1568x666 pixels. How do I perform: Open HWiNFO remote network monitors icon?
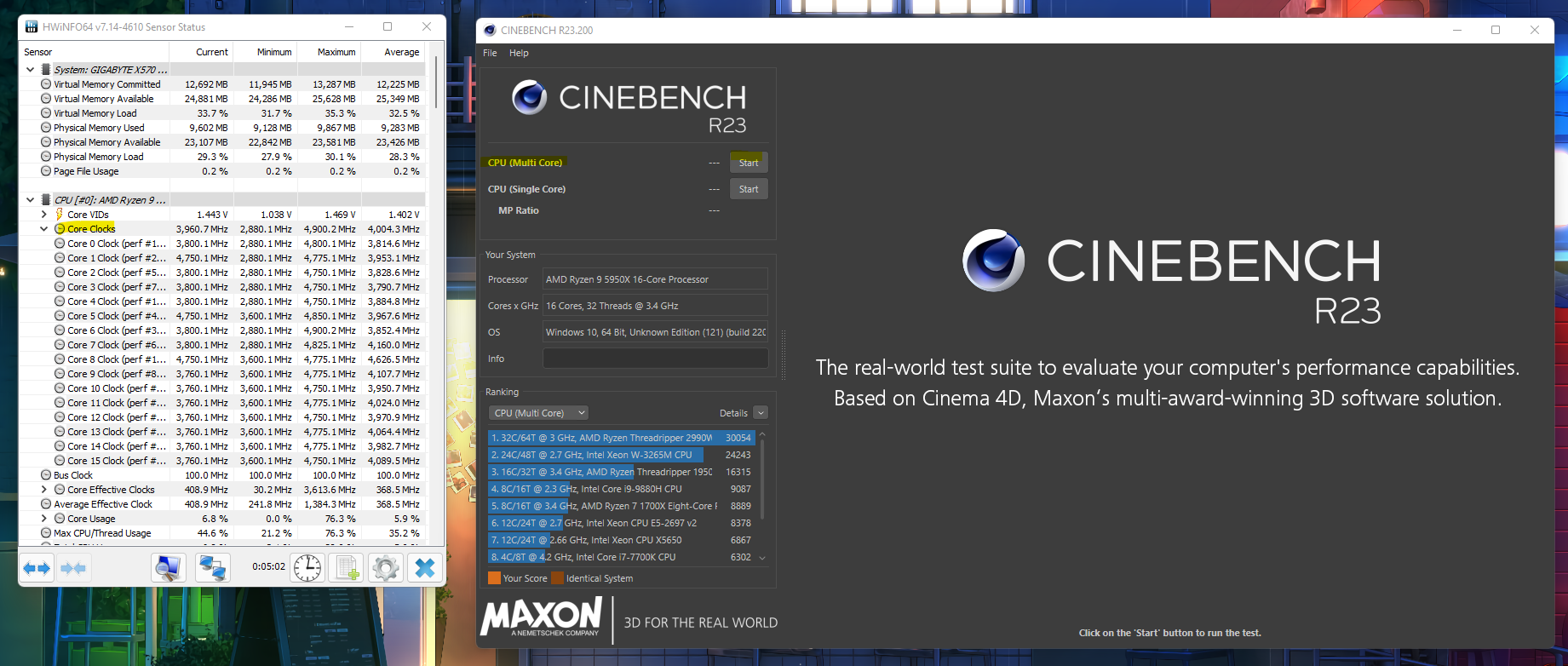212,568
